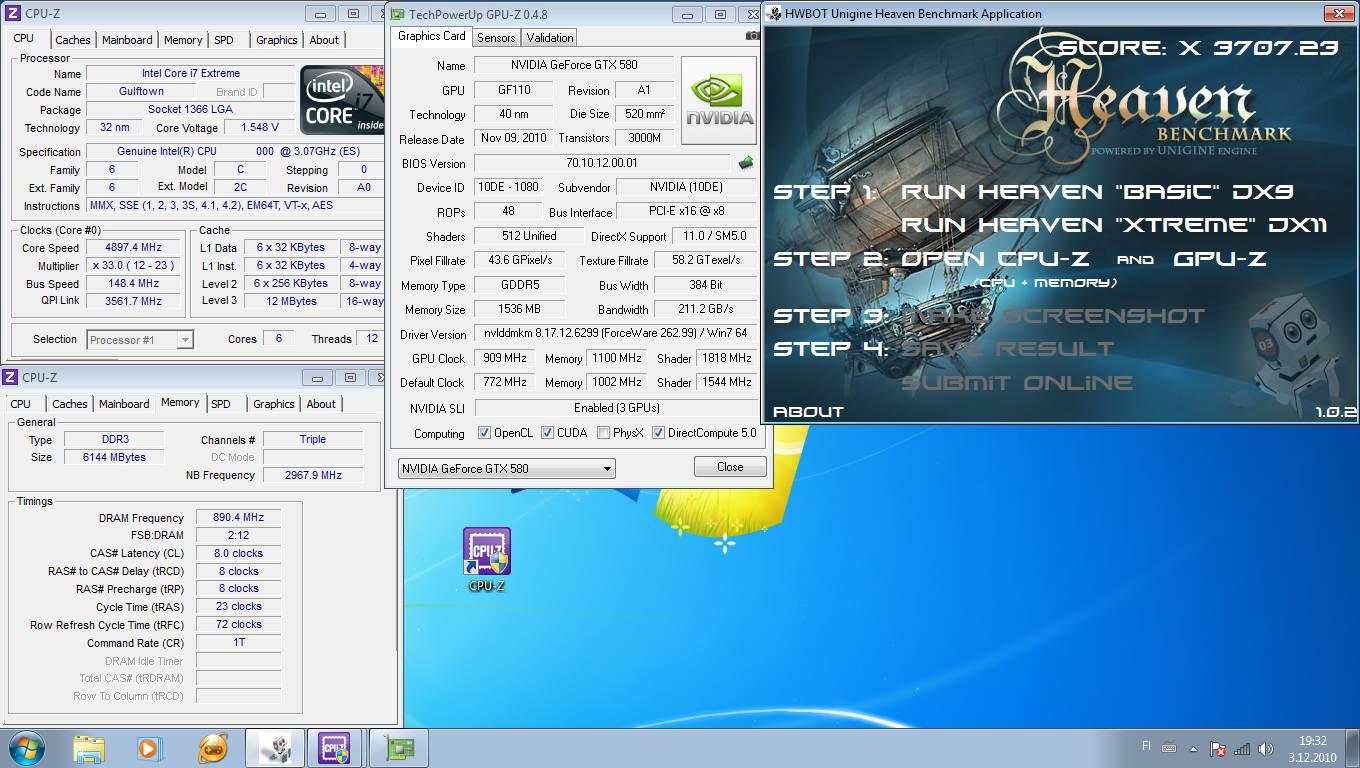
Task: Open the Validation tab in GPU-Z
Action: click(x=550, y=38)
